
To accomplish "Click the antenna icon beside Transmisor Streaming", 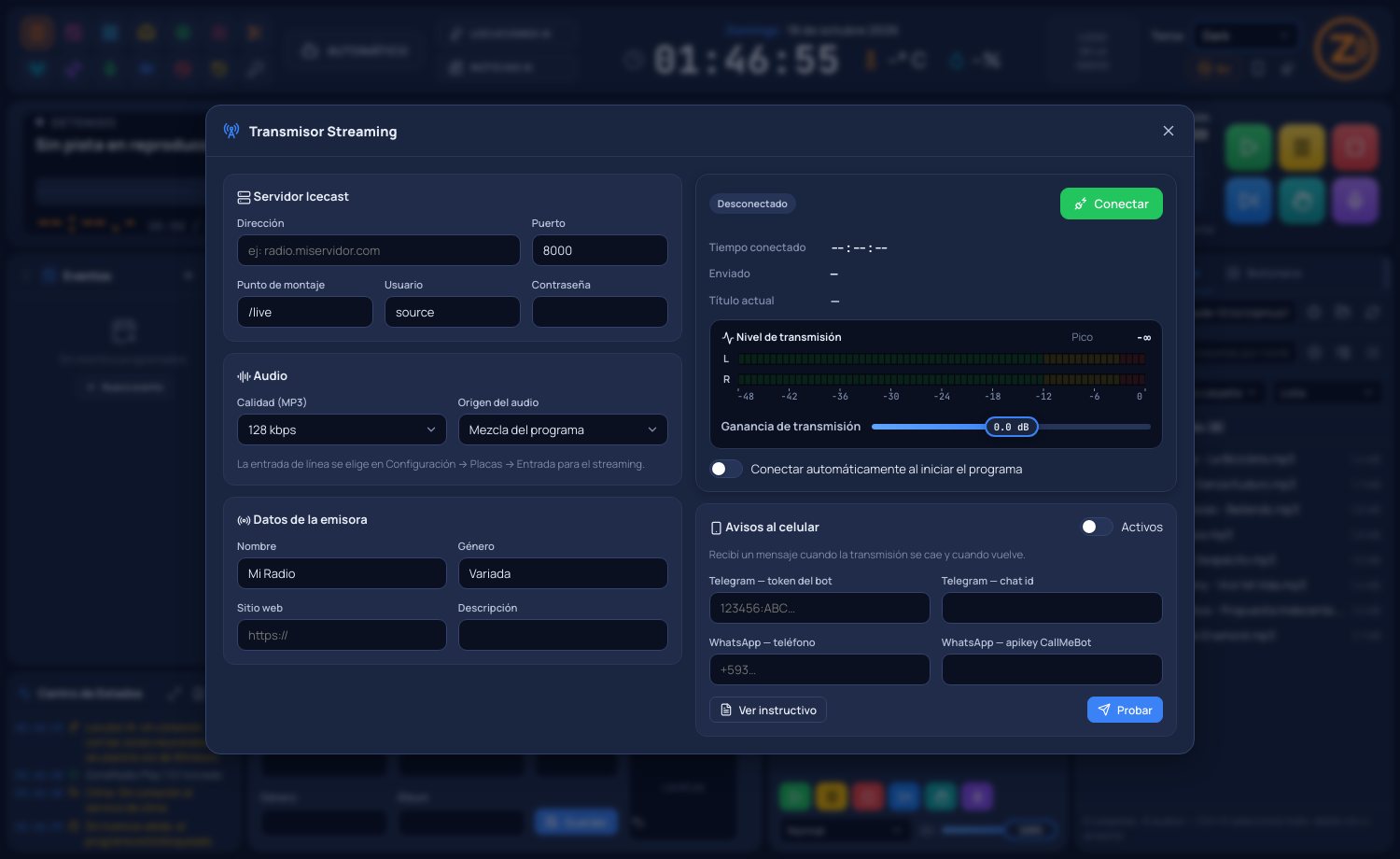I will (x=231, y=131).
